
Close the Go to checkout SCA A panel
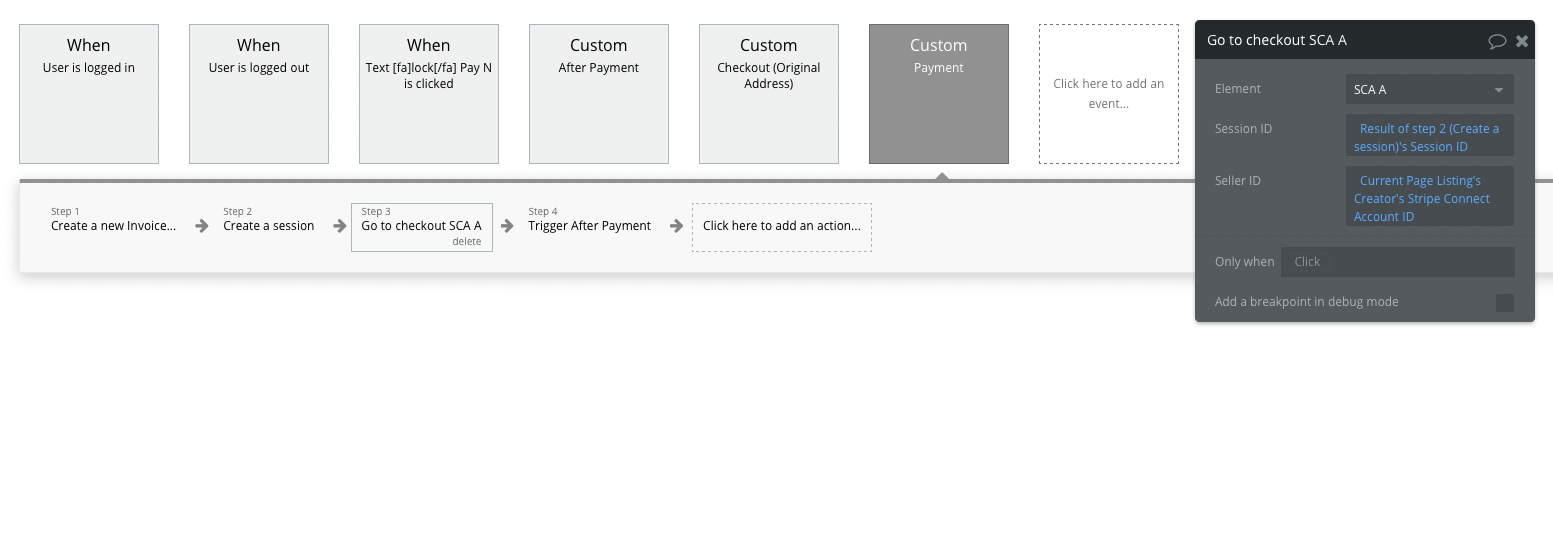pos(1522,41)
